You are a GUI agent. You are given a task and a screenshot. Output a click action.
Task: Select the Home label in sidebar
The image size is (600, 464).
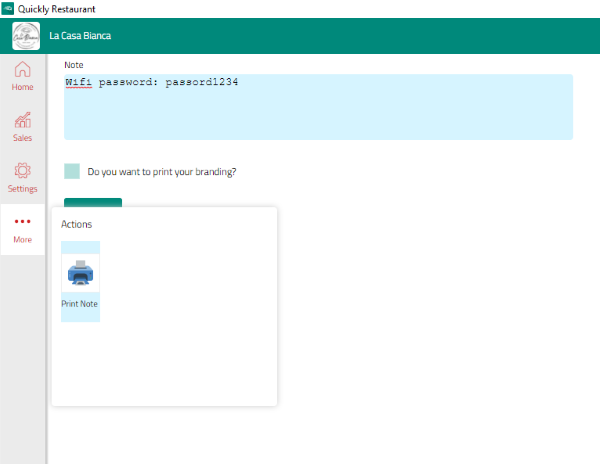pos(22,87)
